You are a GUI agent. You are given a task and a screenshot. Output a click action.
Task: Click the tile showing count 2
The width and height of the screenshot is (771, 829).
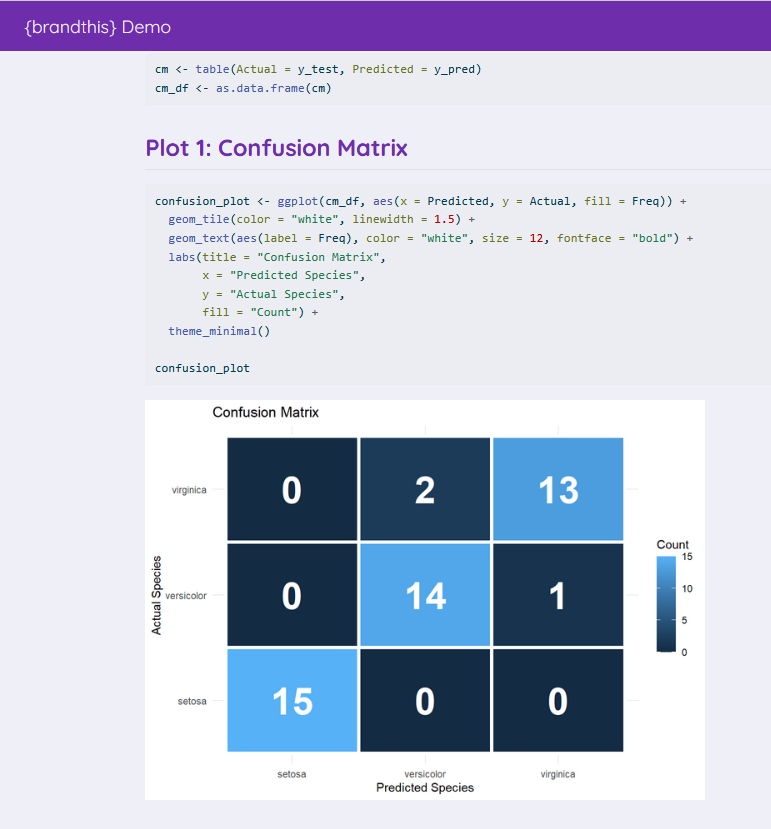425,490
